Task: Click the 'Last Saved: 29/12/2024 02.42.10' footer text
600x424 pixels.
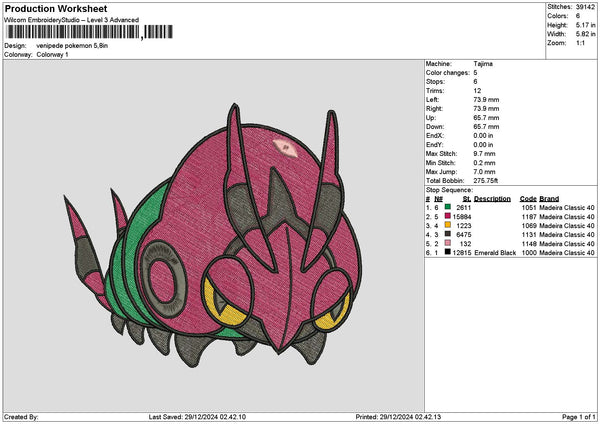Action: [x=197, y=417]
